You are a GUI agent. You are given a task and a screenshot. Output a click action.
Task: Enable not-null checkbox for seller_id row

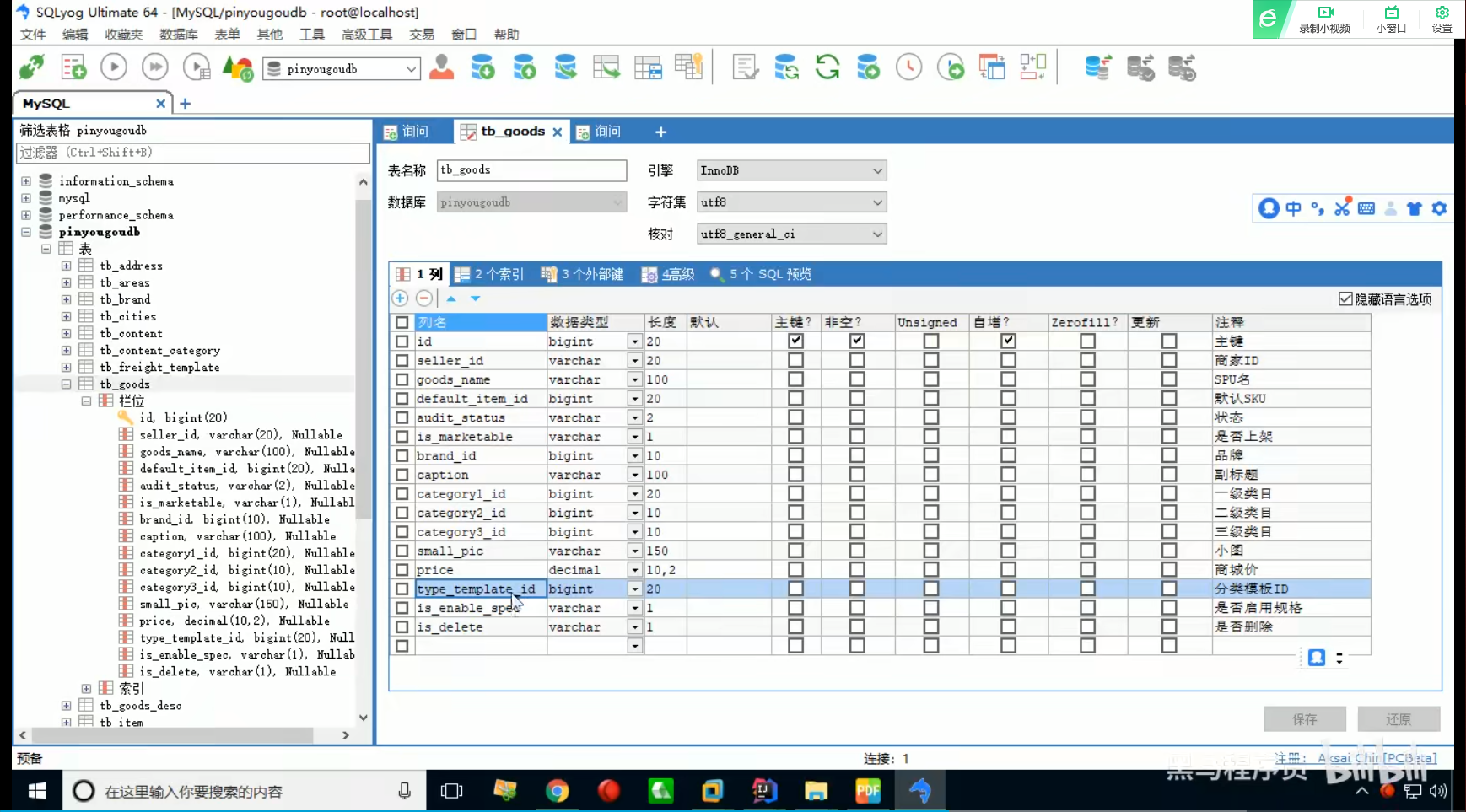[x=857, y=361]
